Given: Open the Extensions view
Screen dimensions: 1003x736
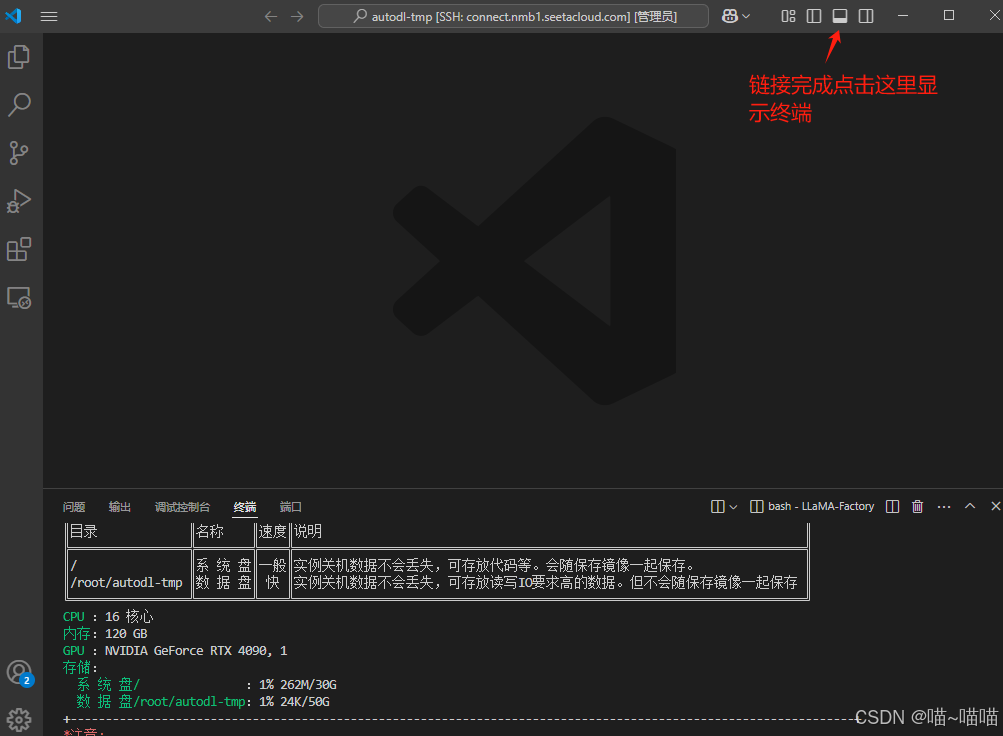Looking at the screenshot, I should click(x=19, y=249).
